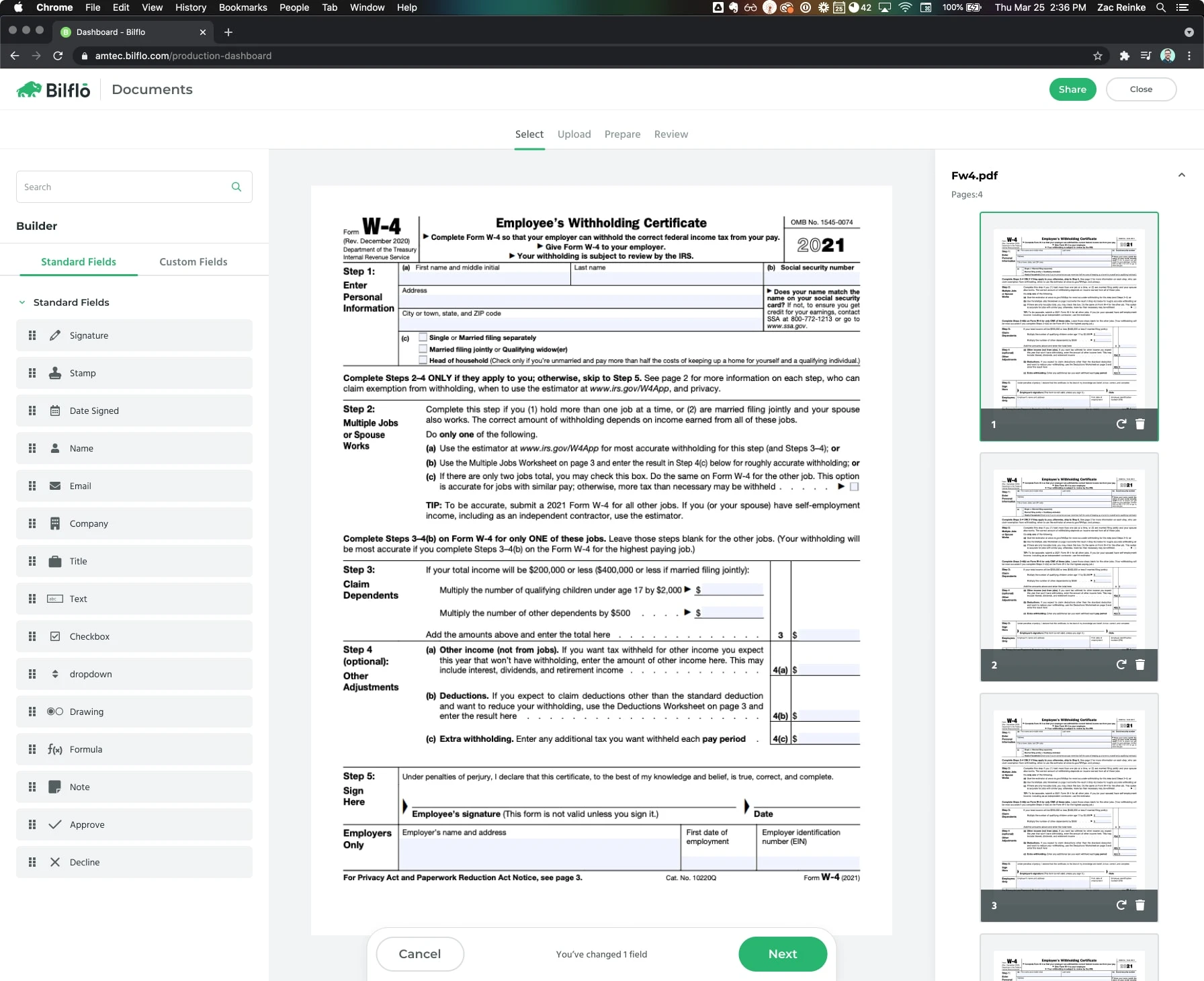The image size is (1204, 981).
Task: Go to the Prepare step
Action: [x=623, y=134]
